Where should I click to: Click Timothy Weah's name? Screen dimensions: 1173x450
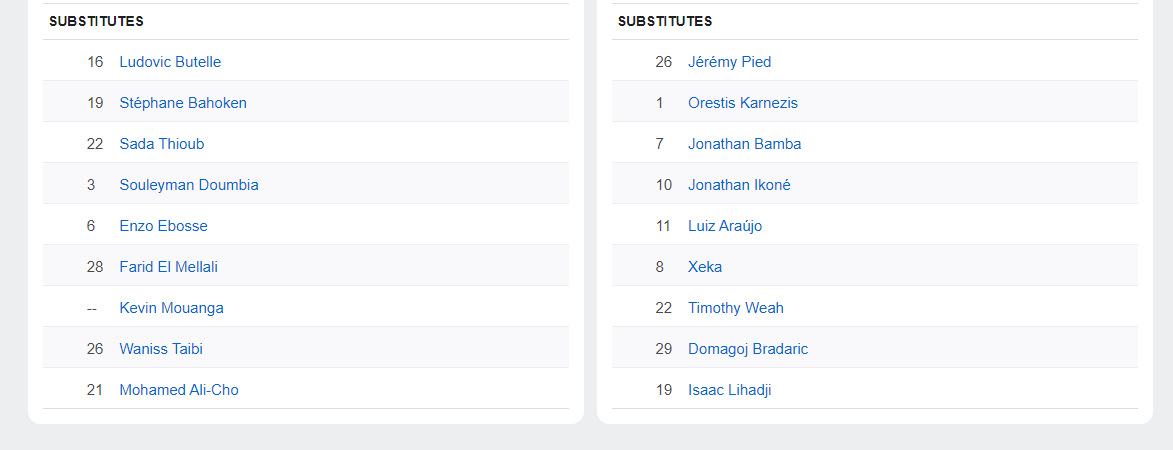[735, 308]
